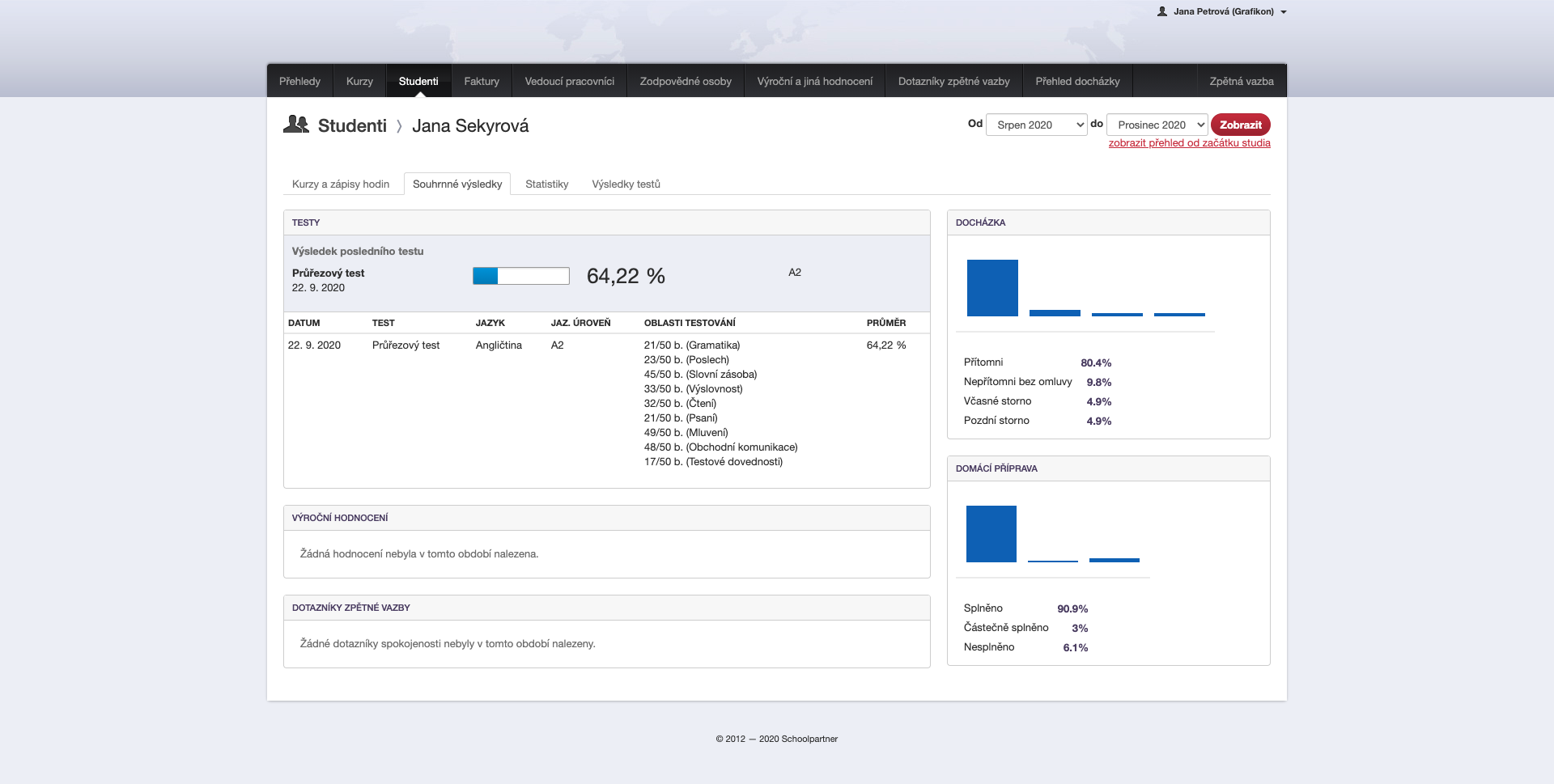Click the Částečně splněno label
Screen dimensions: 1554x784
pos(1006,628)
